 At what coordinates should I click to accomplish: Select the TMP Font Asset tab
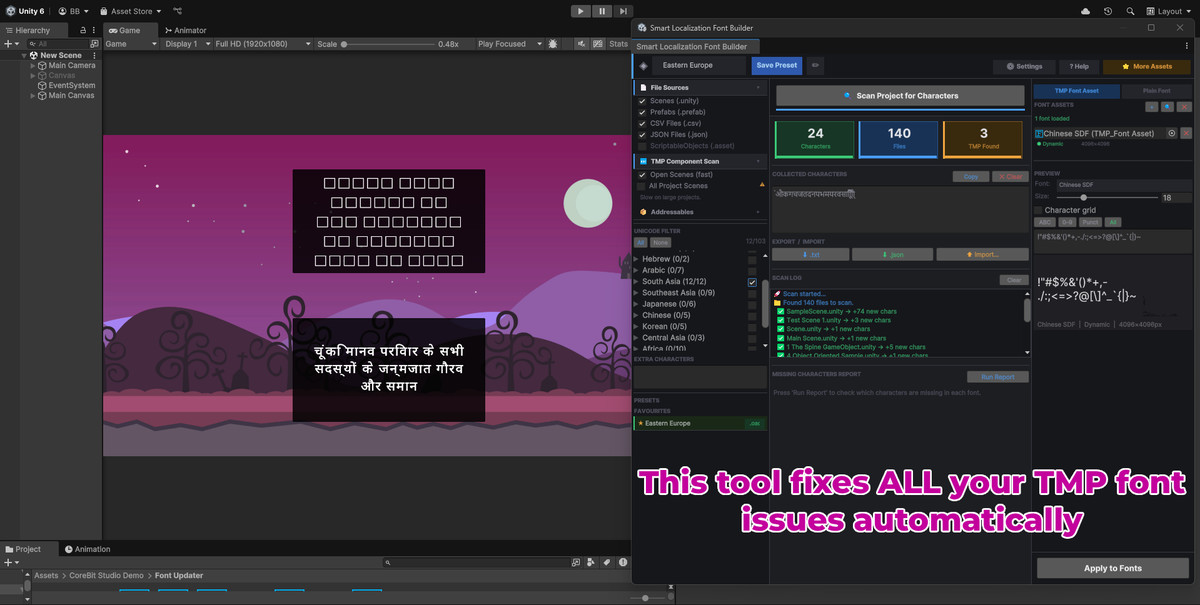1076,91
